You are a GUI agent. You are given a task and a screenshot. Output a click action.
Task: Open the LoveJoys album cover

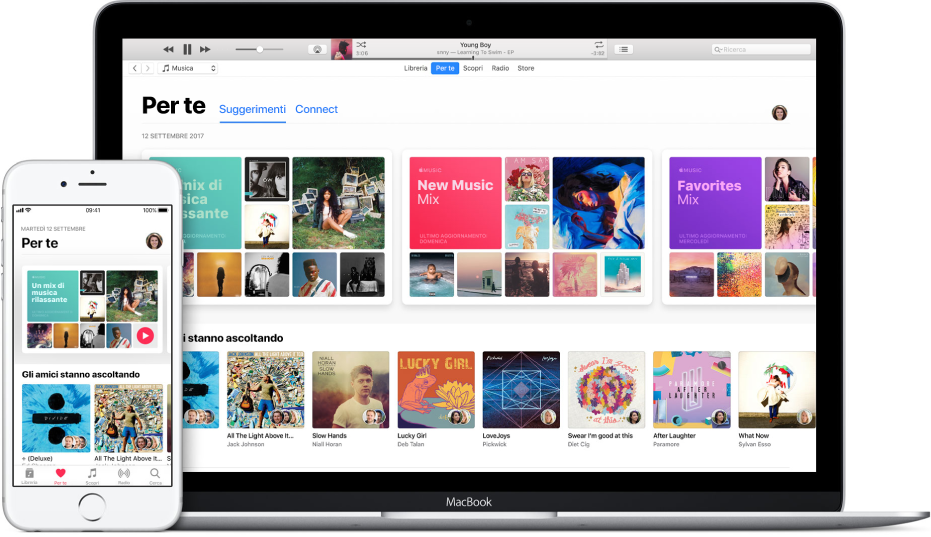pyautogui.click(x=521, y=390)
